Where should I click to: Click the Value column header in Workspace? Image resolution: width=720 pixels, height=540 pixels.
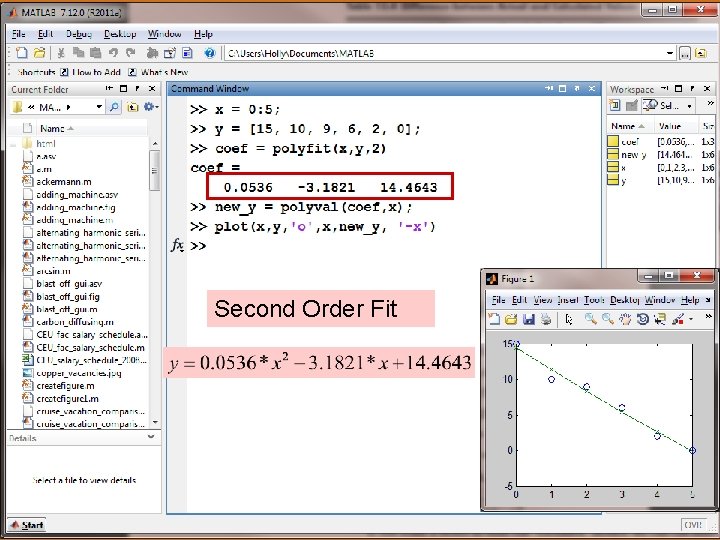(x=675, y=126)
